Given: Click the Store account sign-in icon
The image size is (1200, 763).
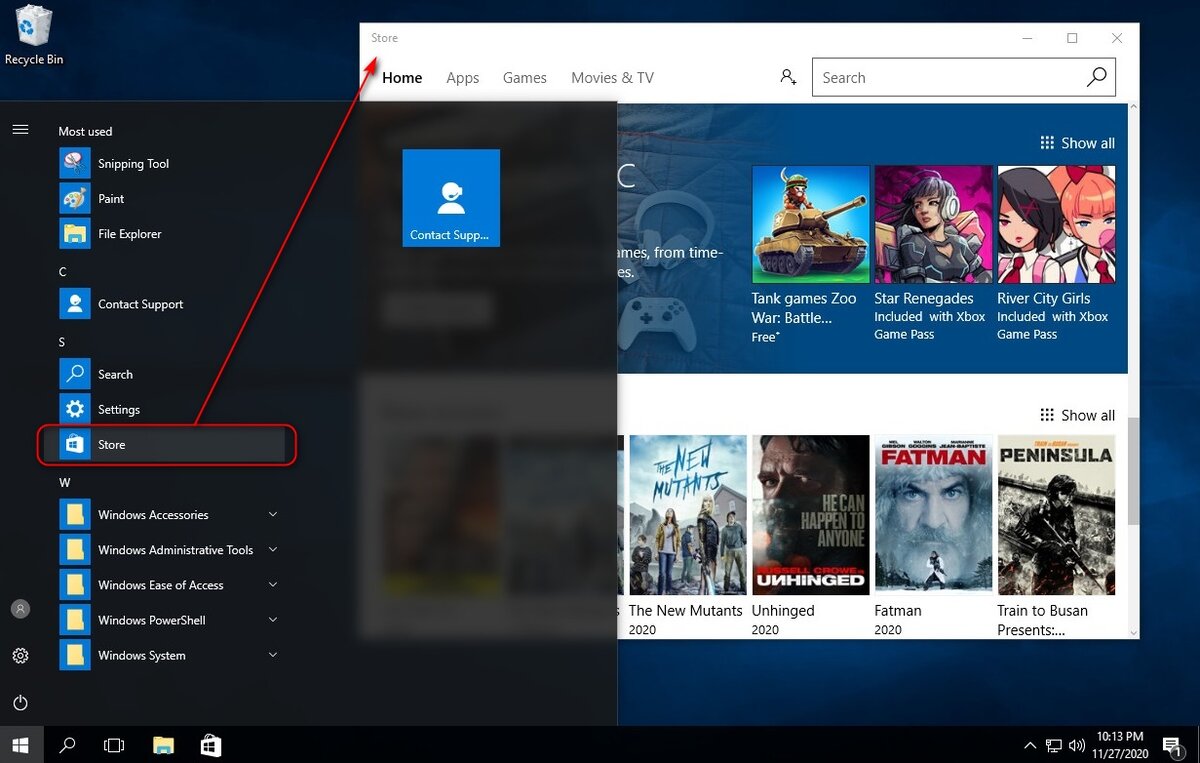Looking at the screenshot, I should (789, 77).
